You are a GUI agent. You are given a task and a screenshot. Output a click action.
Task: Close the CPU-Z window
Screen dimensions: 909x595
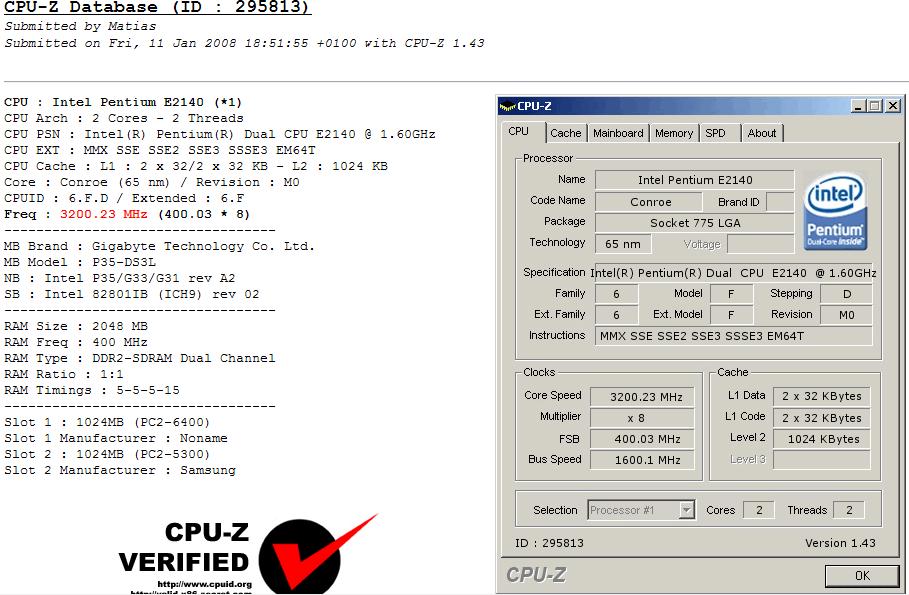(x=893, y=106)
